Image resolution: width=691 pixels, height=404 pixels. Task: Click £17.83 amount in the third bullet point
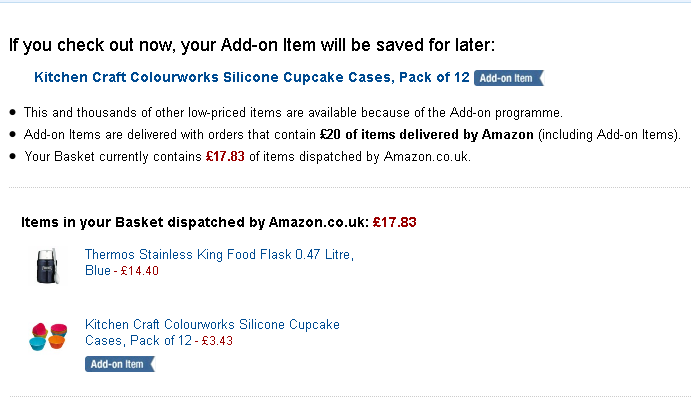click(225, 156)
